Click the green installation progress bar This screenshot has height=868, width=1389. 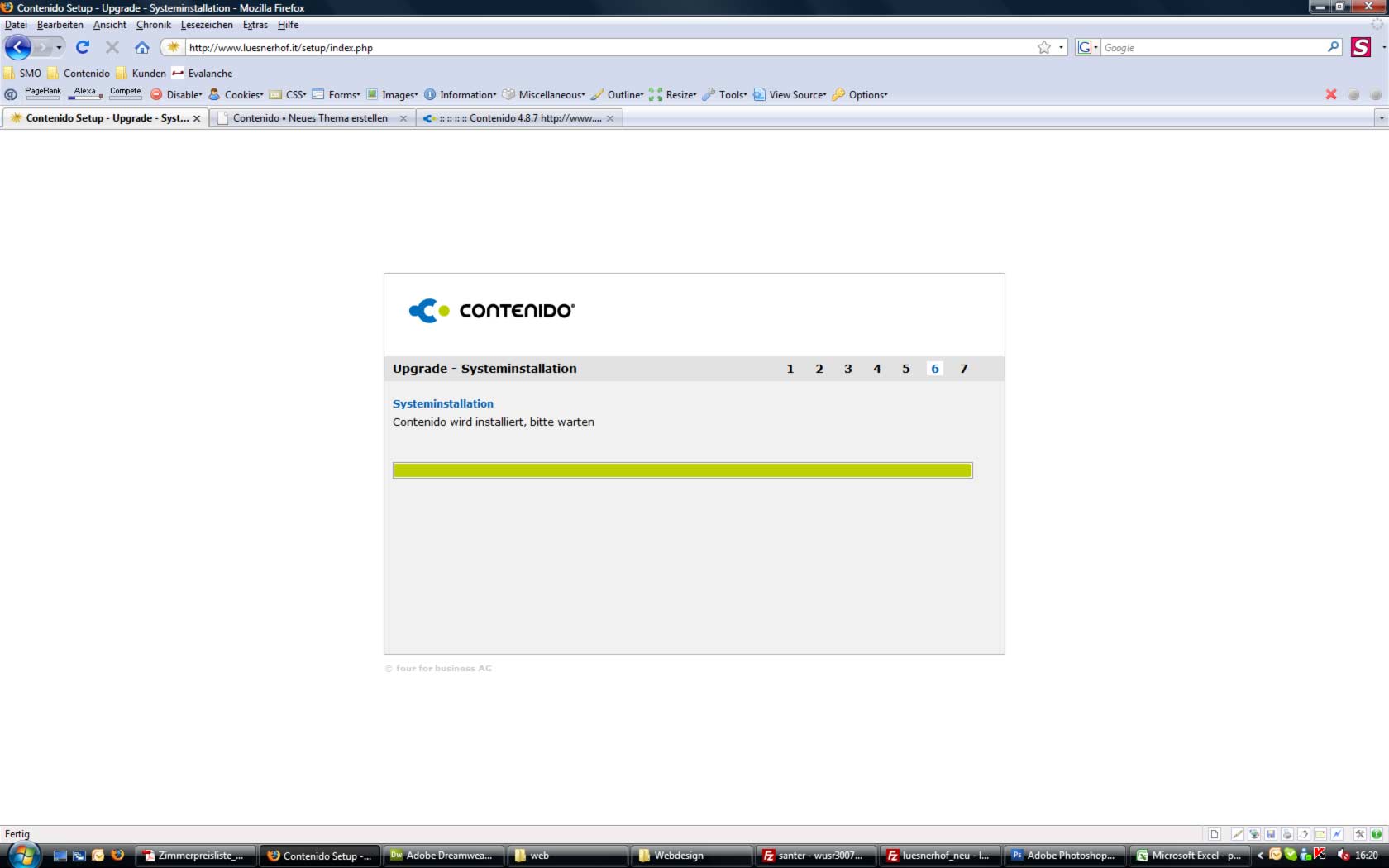(x=682, y=470)
